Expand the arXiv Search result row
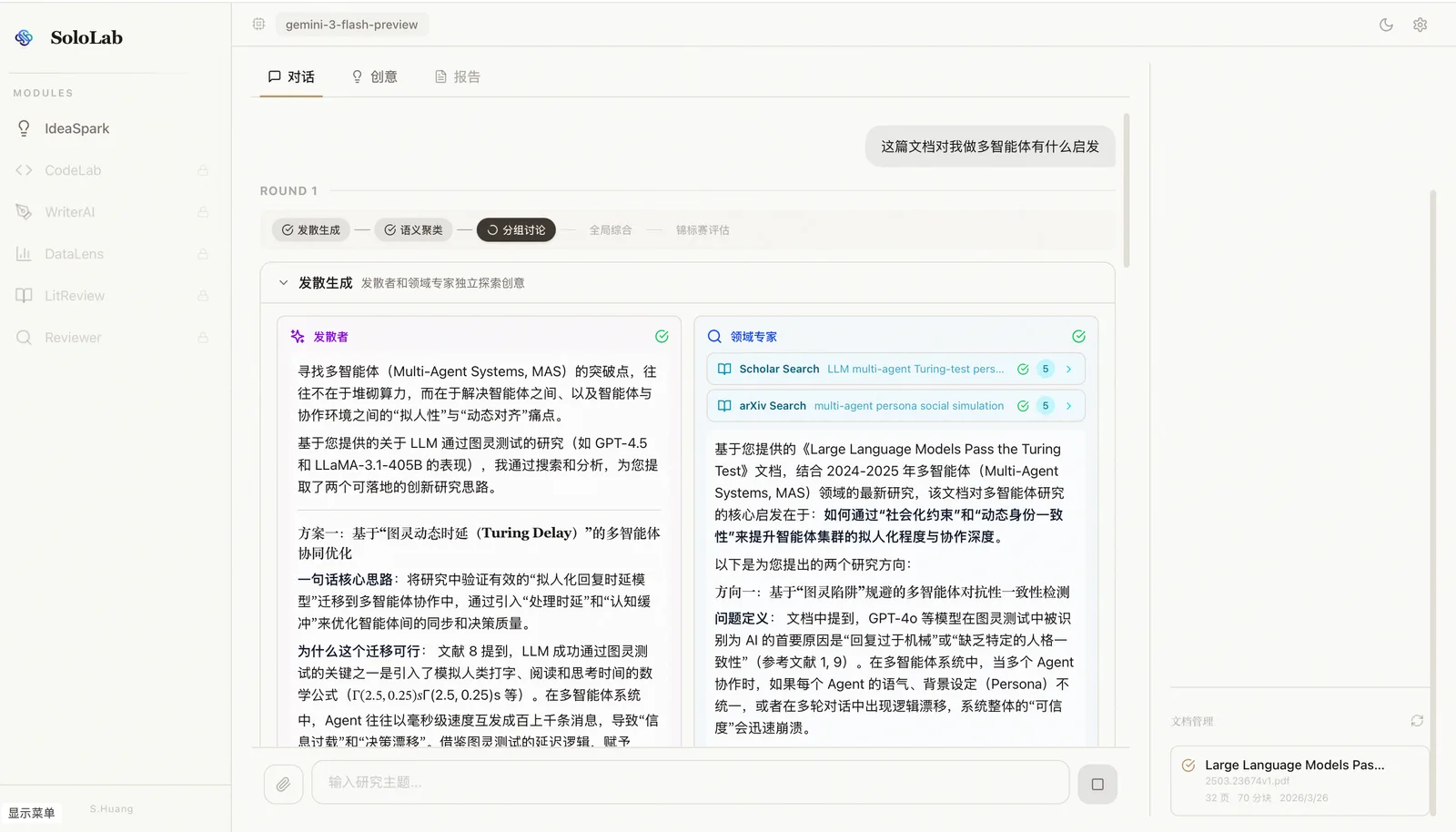 [896, 406]
